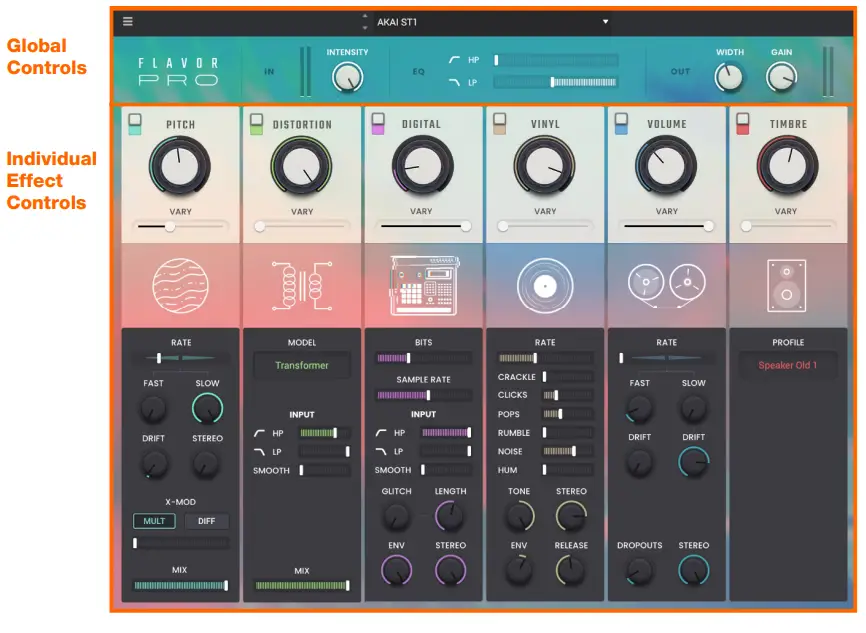Click the Digital Env knob
Viewport: 866px width, 633px height.
tap(396, 570)
